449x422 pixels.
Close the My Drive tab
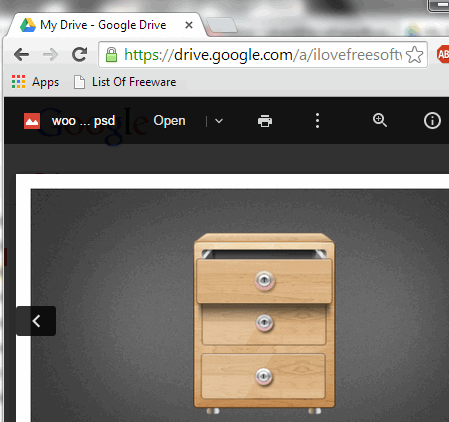[x=189, y=25]
